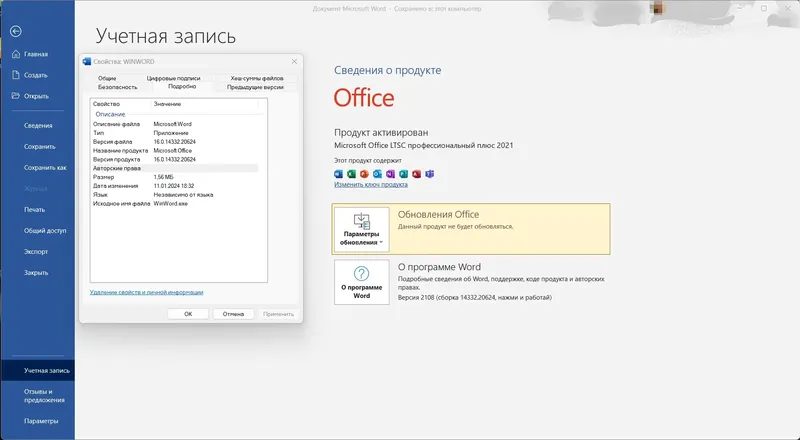Click the Word icon in the properties dialog title
Viewport: 800px width, 440px height.
87,62
